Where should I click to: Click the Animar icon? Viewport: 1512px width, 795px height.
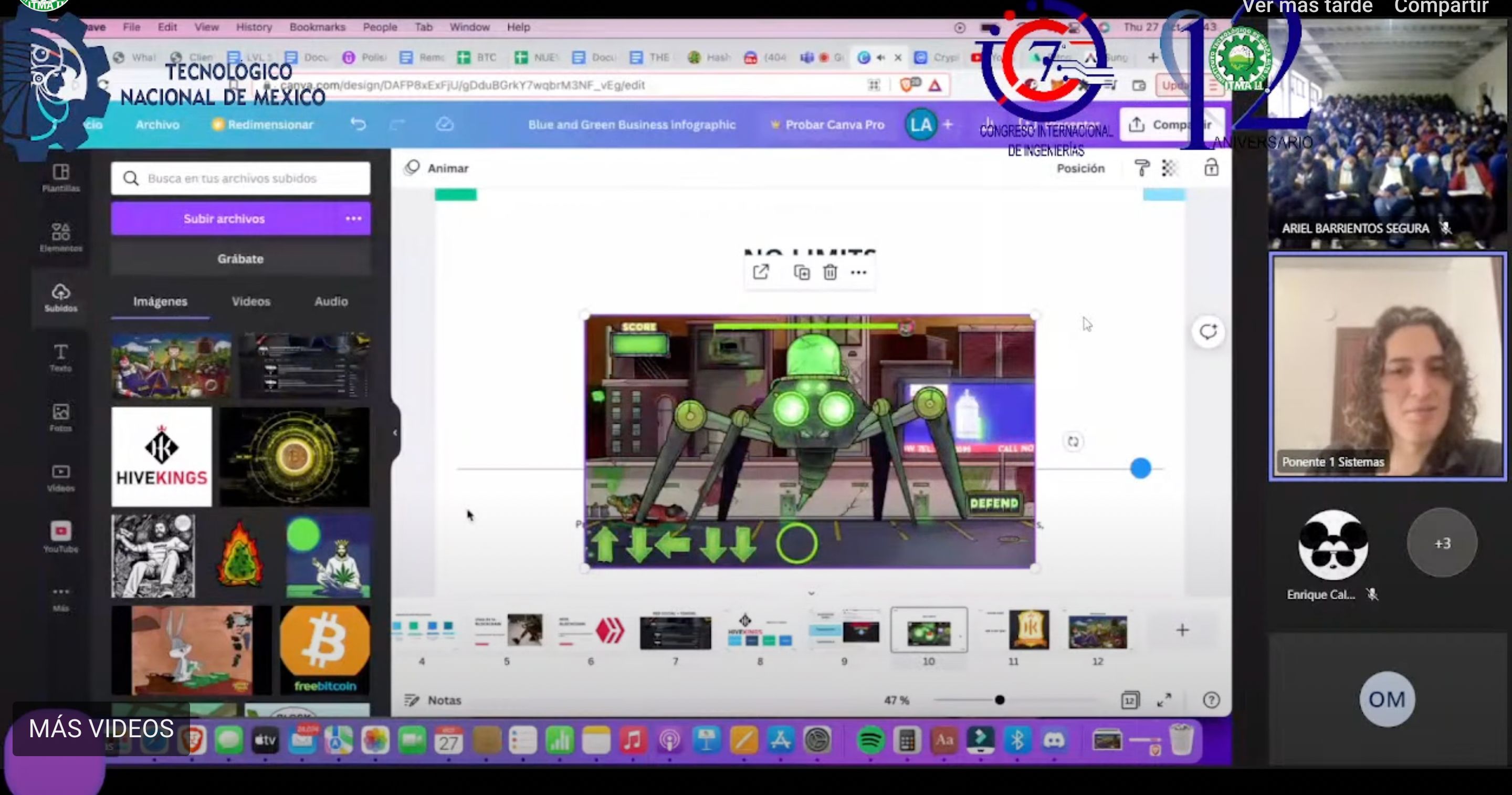click(x=413, y=168)
